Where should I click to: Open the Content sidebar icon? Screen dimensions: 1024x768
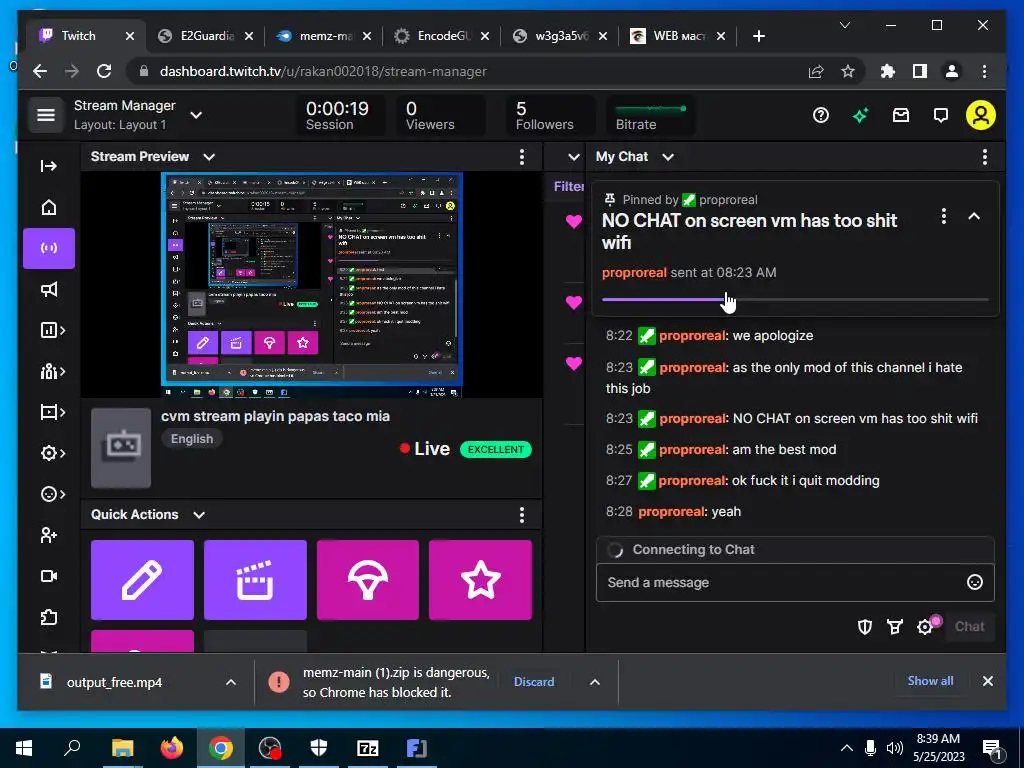pyautogui.click(x=52, y=412)
